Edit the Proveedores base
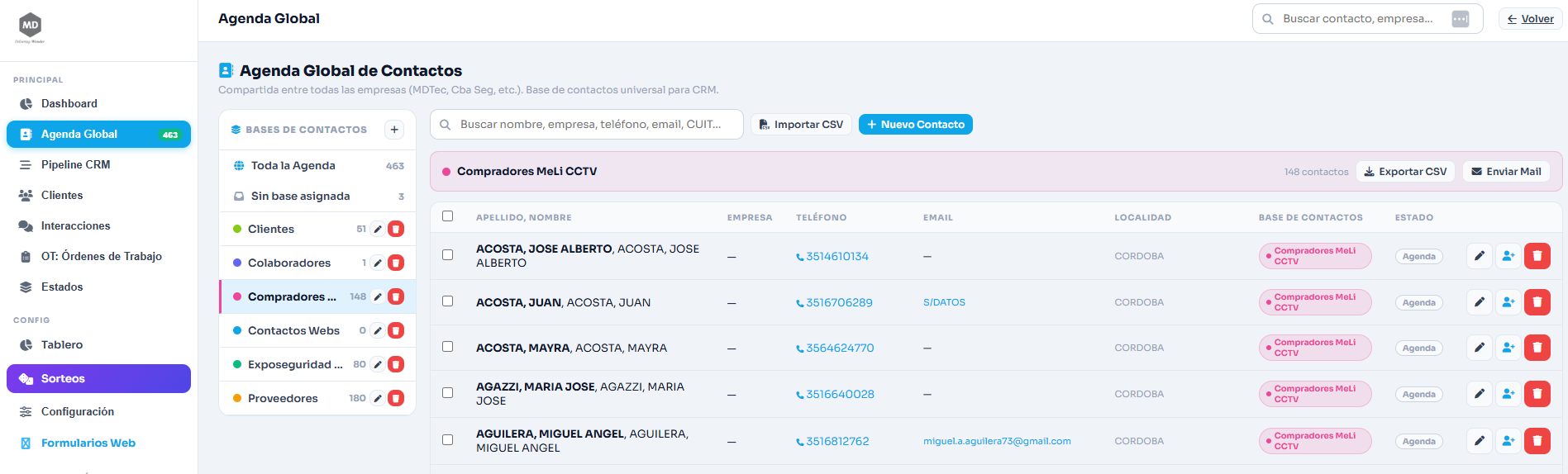1568x474 pixels. (x=378, y=398)
